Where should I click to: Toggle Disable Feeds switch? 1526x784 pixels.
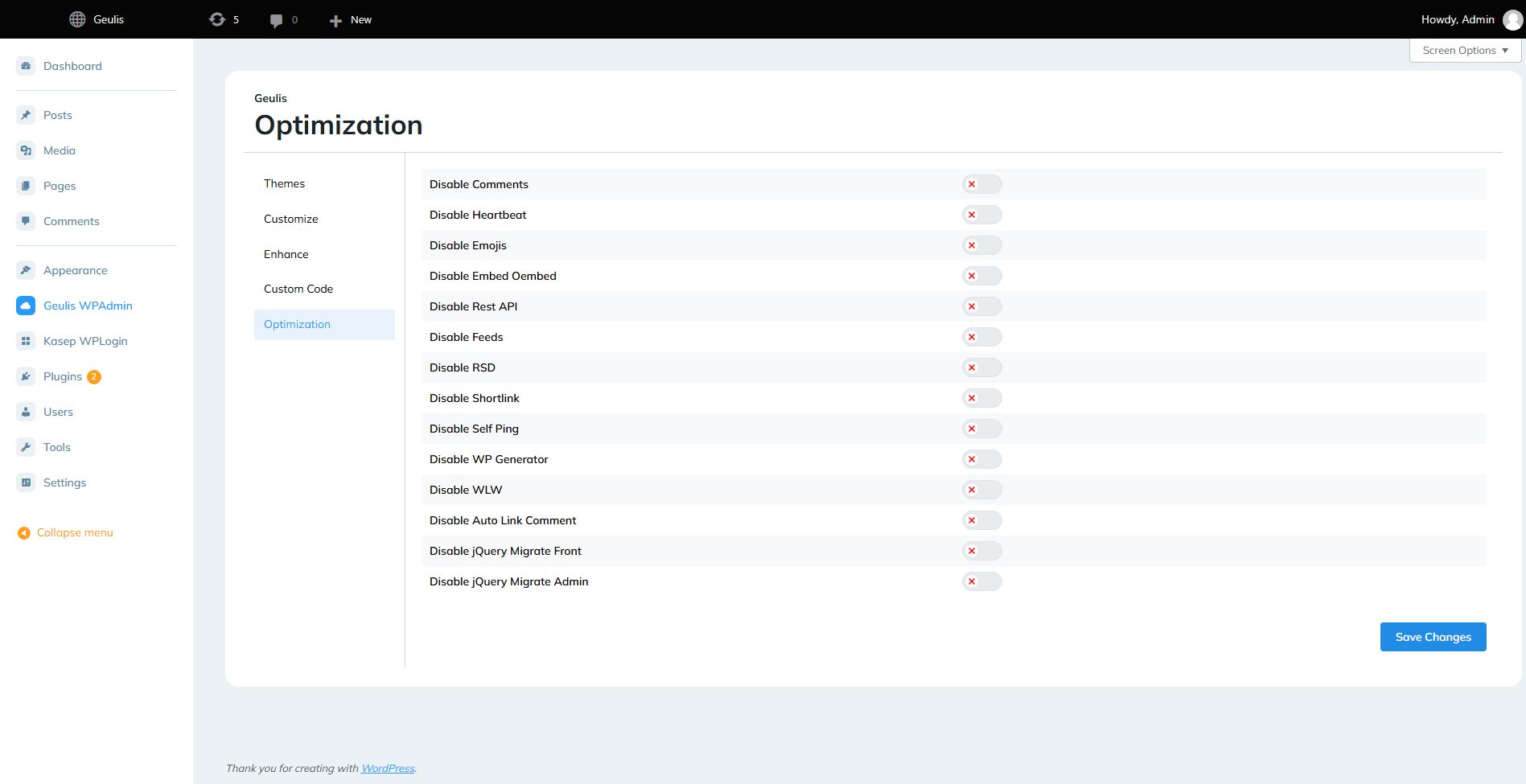pos(981,337)
